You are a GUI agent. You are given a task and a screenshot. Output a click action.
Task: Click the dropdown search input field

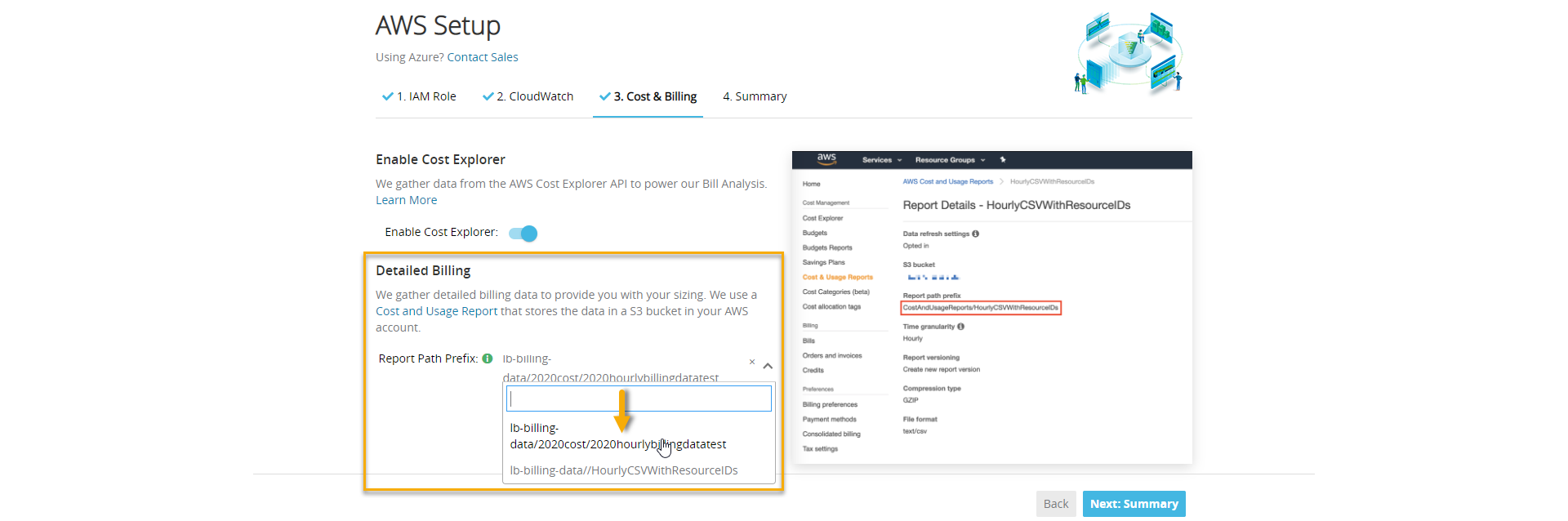click(x=639, y=399)
